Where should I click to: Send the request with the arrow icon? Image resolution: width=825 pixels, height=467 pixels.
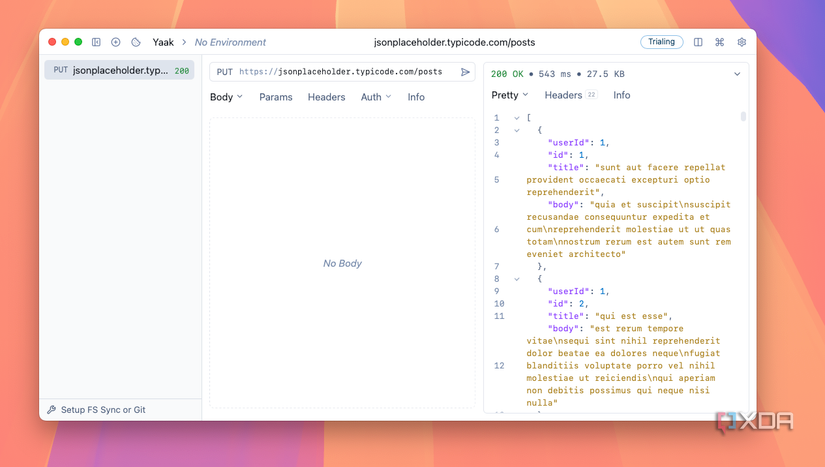(x=465, y=72)
